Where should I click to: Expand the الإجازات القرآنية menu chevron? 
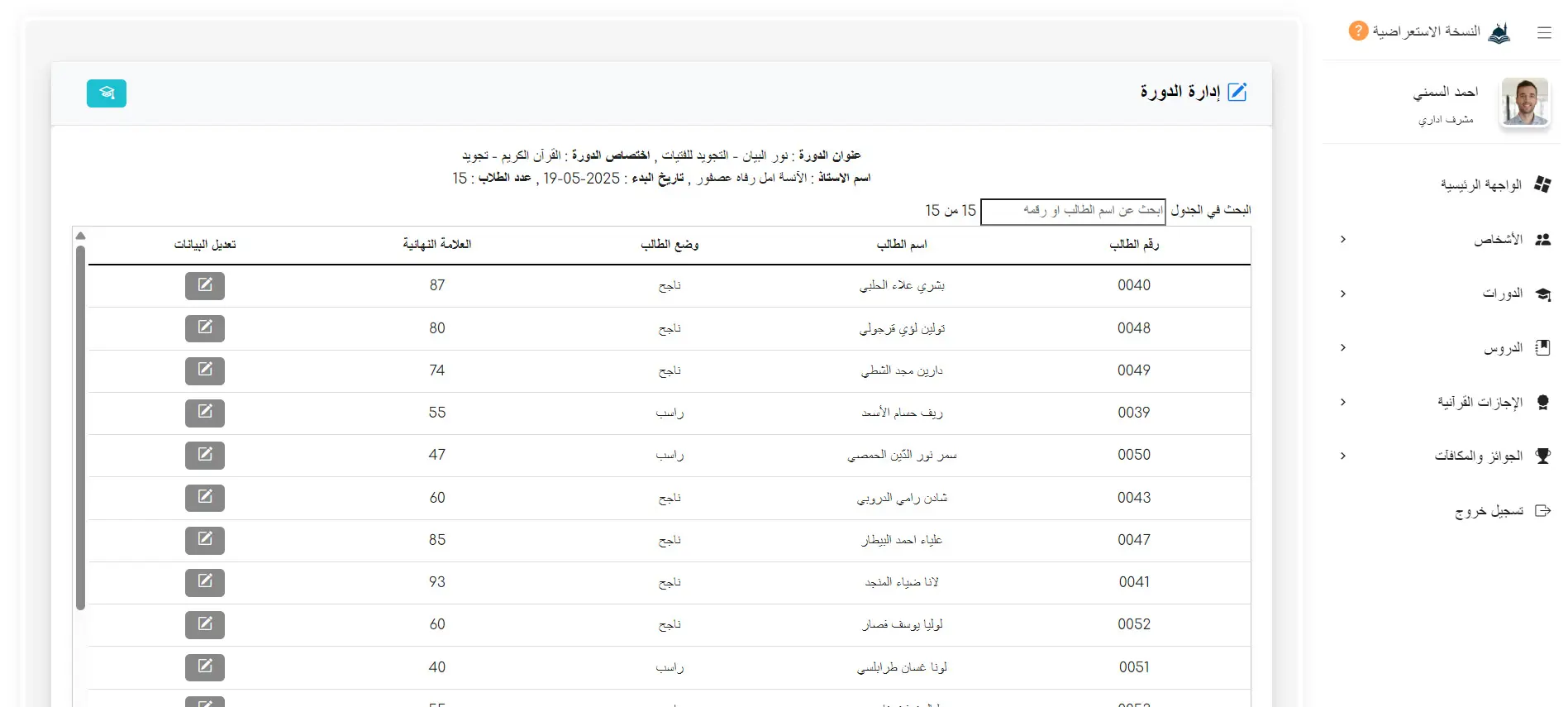click(x=1343, y=402)
